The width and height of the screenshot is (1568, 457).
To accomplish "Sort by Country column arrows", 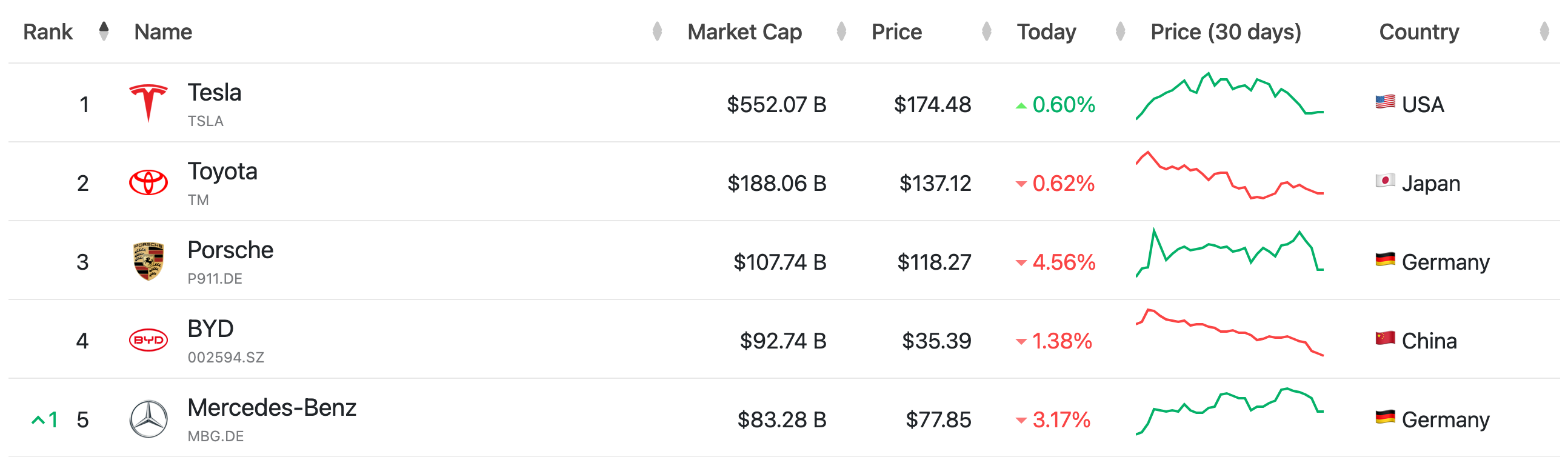I will coord(1544,31).
